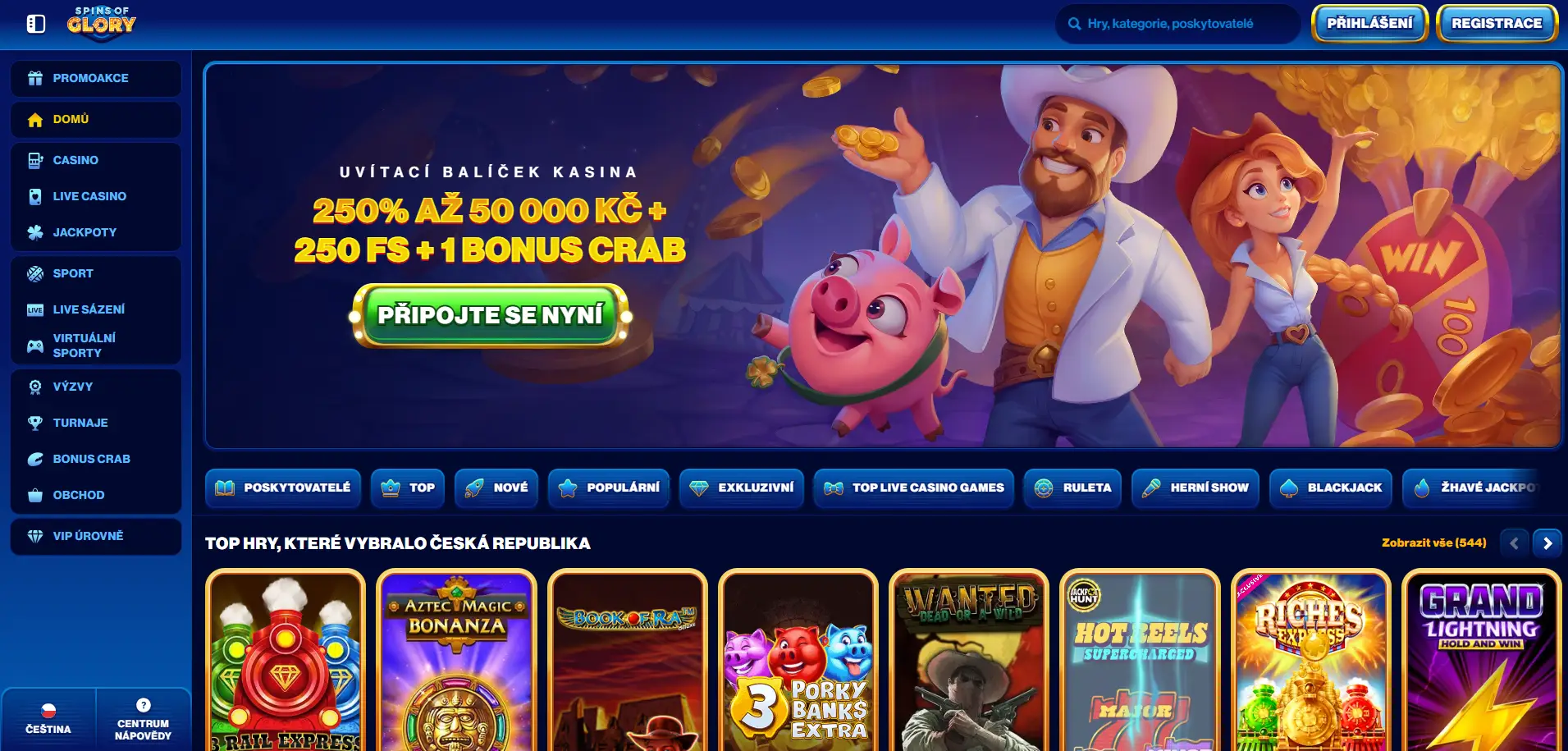1568x751 pixels.
Task: Select the Jackpoty sidebar icon
Action: pyautogui.click(x=35, y=233)
